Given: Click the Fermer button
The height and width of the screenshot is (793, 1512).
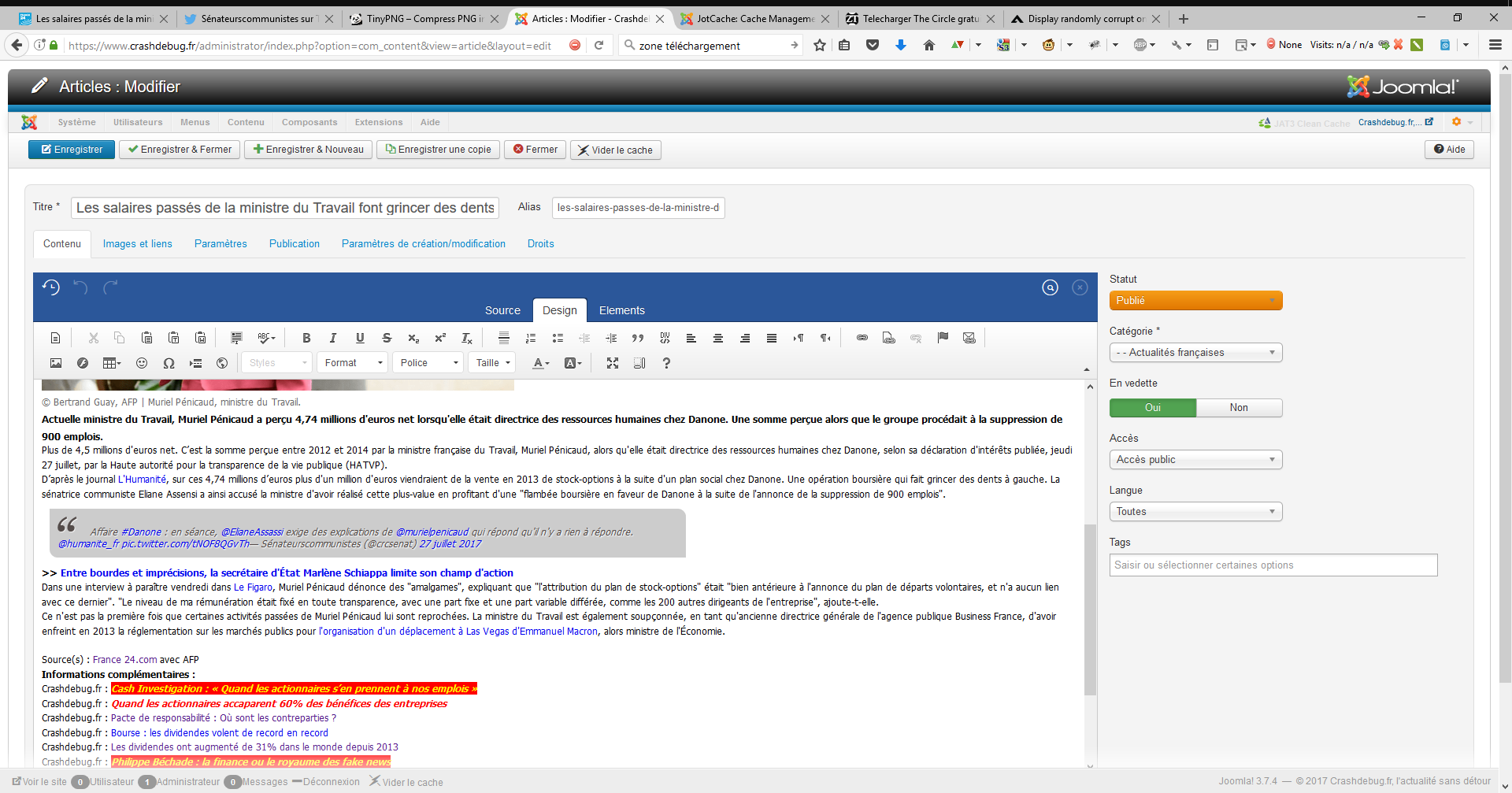Looking at the screenshot, I should [535, 150].
